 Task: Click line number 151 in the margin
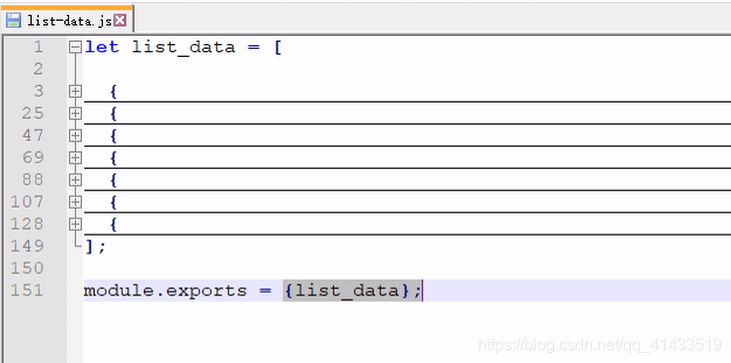[x=27, y=291]
